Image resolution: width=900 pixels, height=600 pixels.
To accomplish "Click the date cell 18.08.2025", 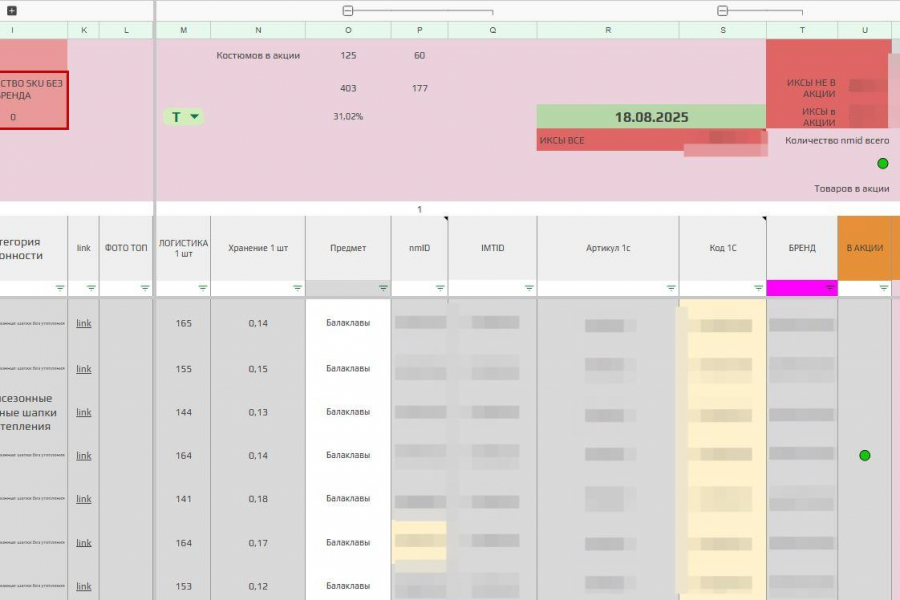I will [651, 117].
